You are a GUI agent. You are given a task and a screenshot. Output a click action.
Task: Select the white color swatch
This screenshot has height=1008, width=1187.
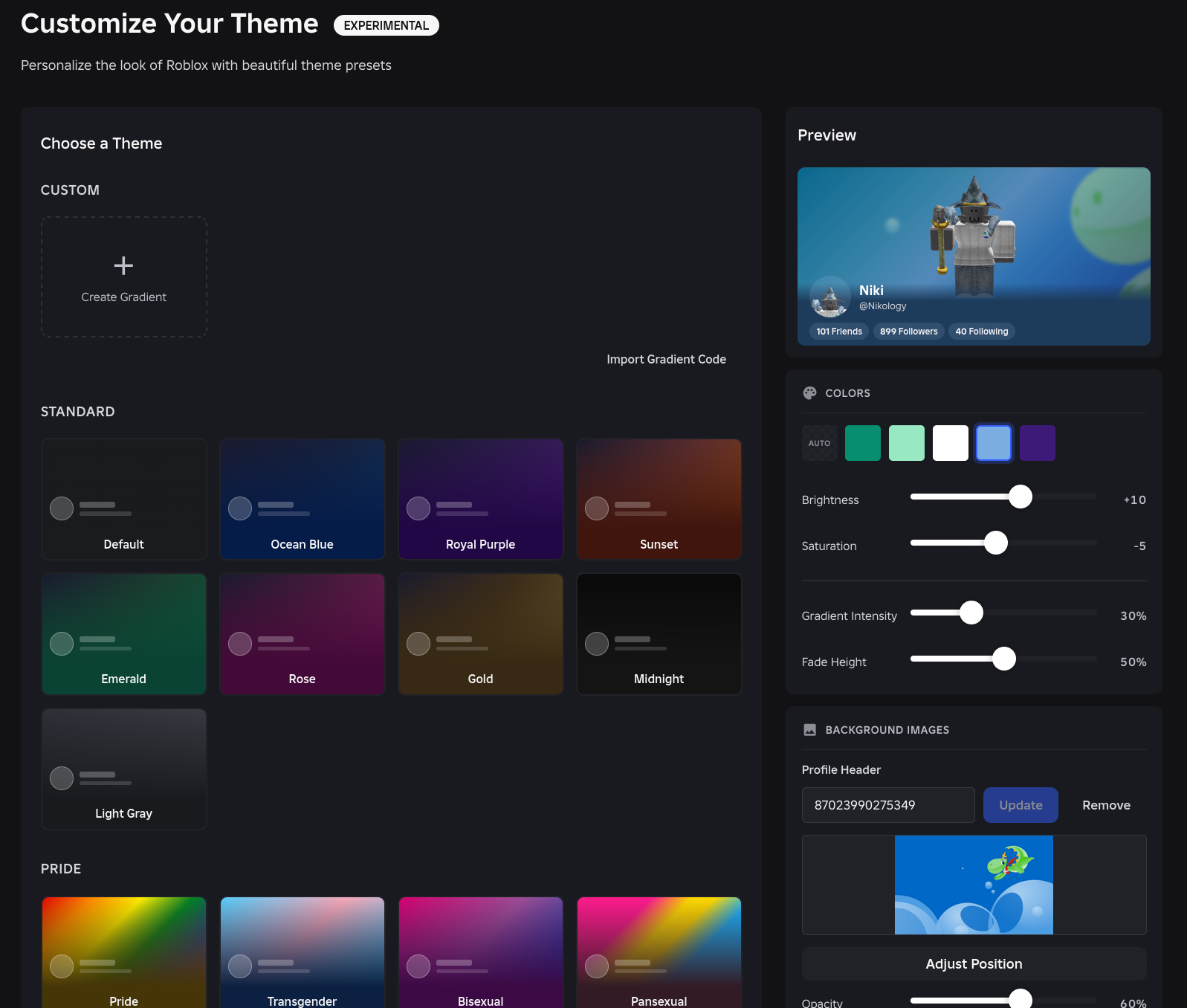tap(951, 443)
